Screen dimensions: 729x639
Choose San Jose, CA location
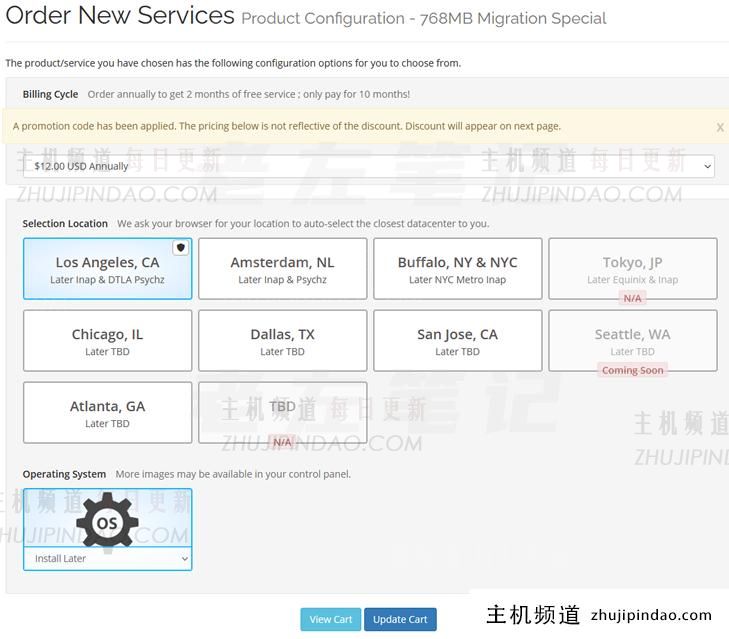coord(457,341)
